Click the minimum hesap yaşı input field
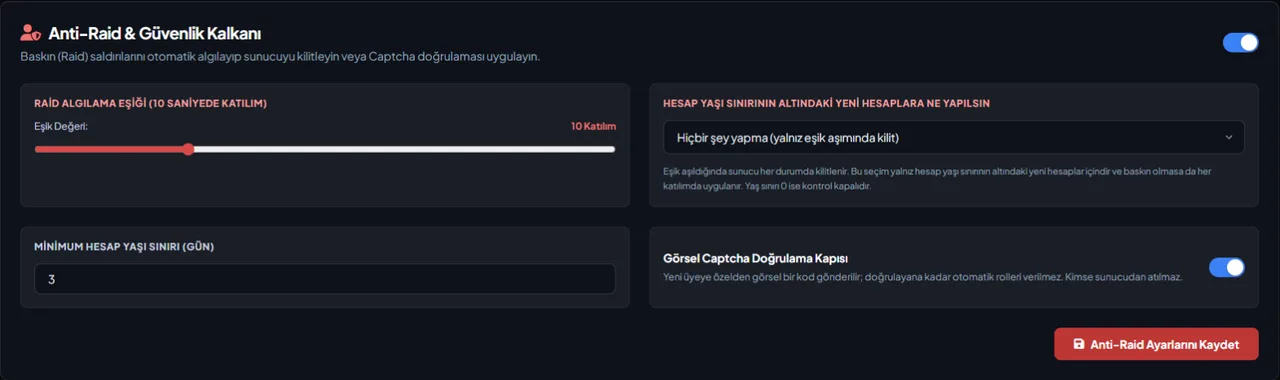 pos(325,279)
